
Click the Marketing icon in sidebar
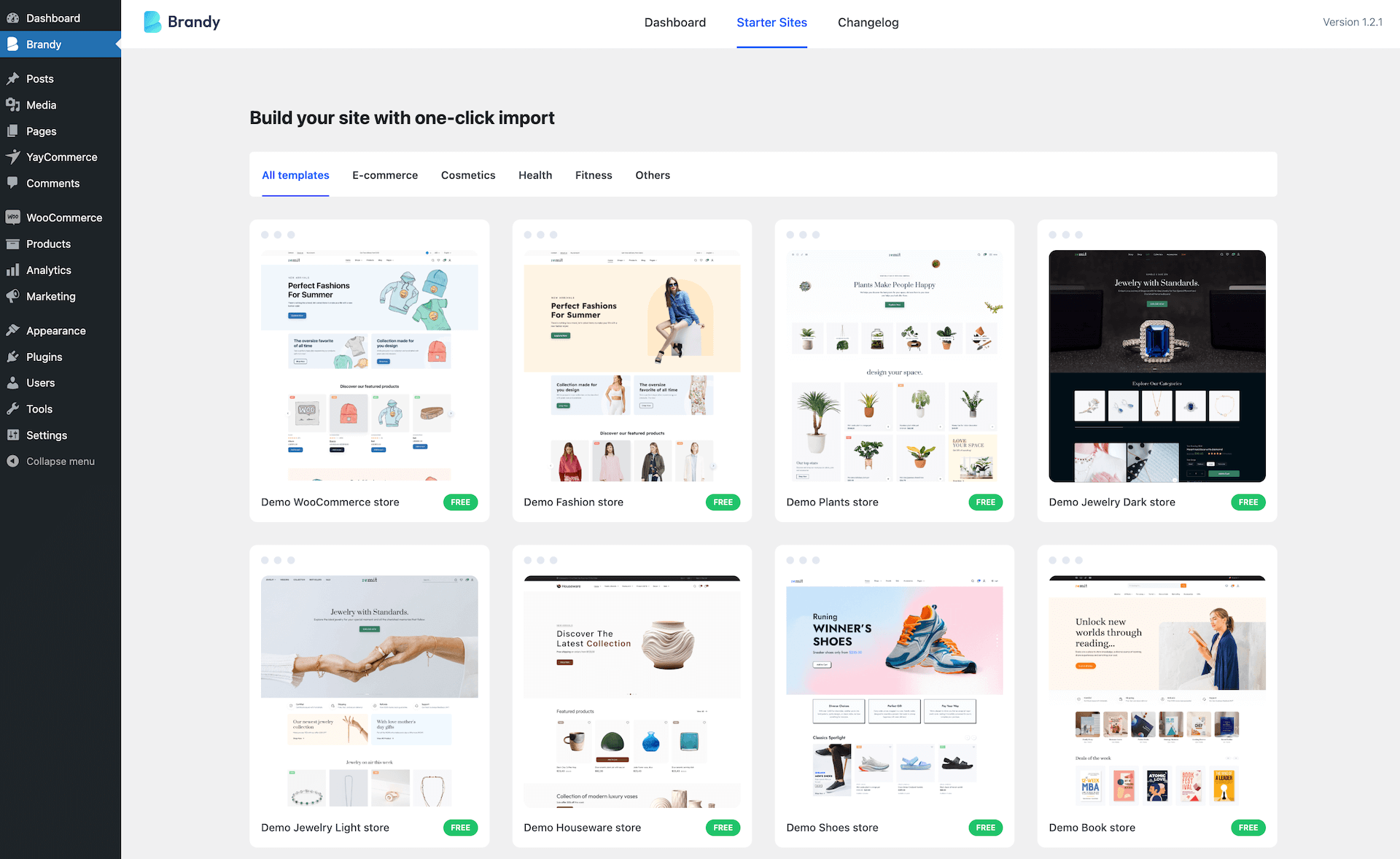pyautogui.click(x=13, y=296)
